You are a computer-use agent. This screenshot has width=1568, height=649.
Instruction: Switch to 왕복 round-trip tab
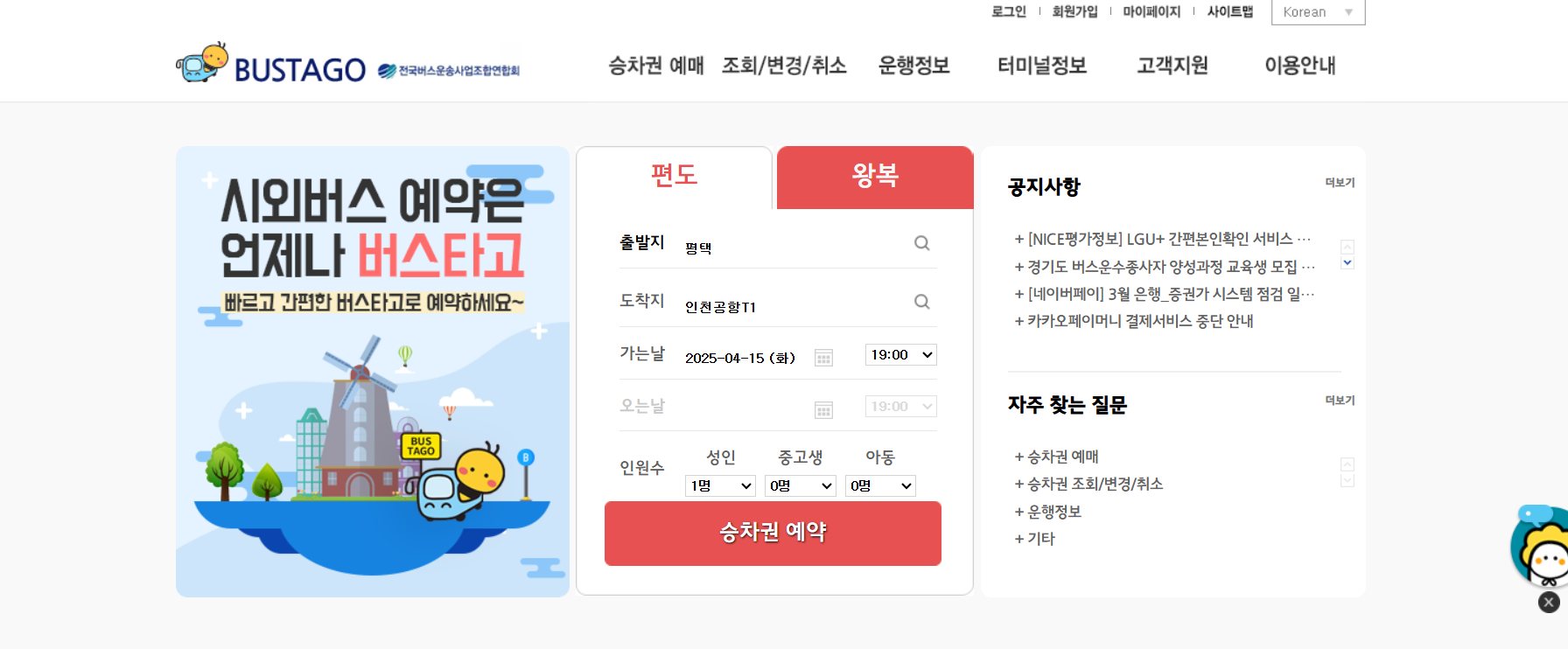875,177
